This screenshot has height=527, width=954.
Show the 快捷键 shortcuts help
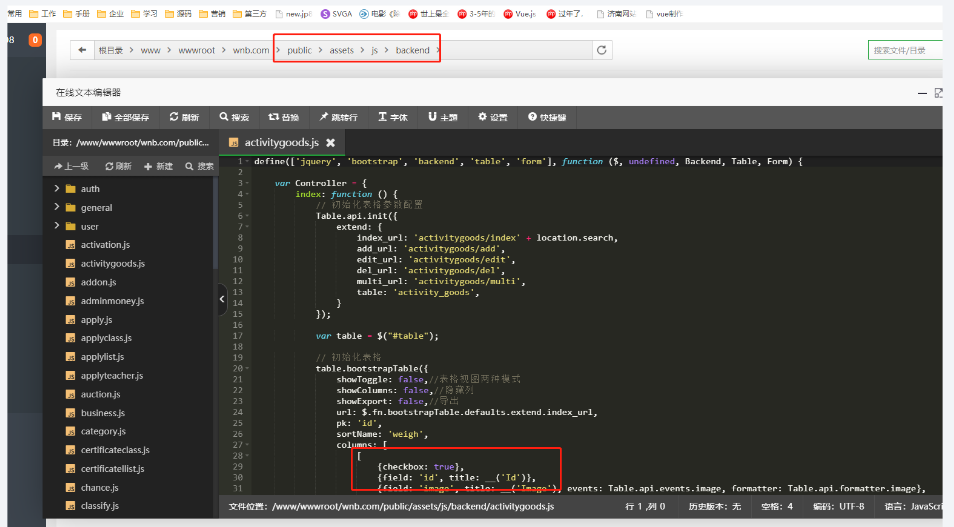click(547, 117)
